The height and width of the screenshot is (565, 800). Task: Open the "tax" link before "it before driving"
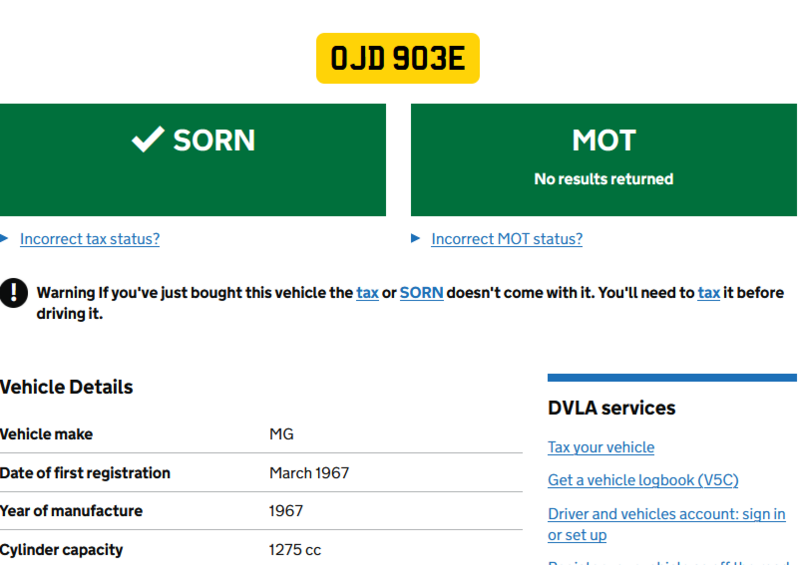(x=708, y=293)
